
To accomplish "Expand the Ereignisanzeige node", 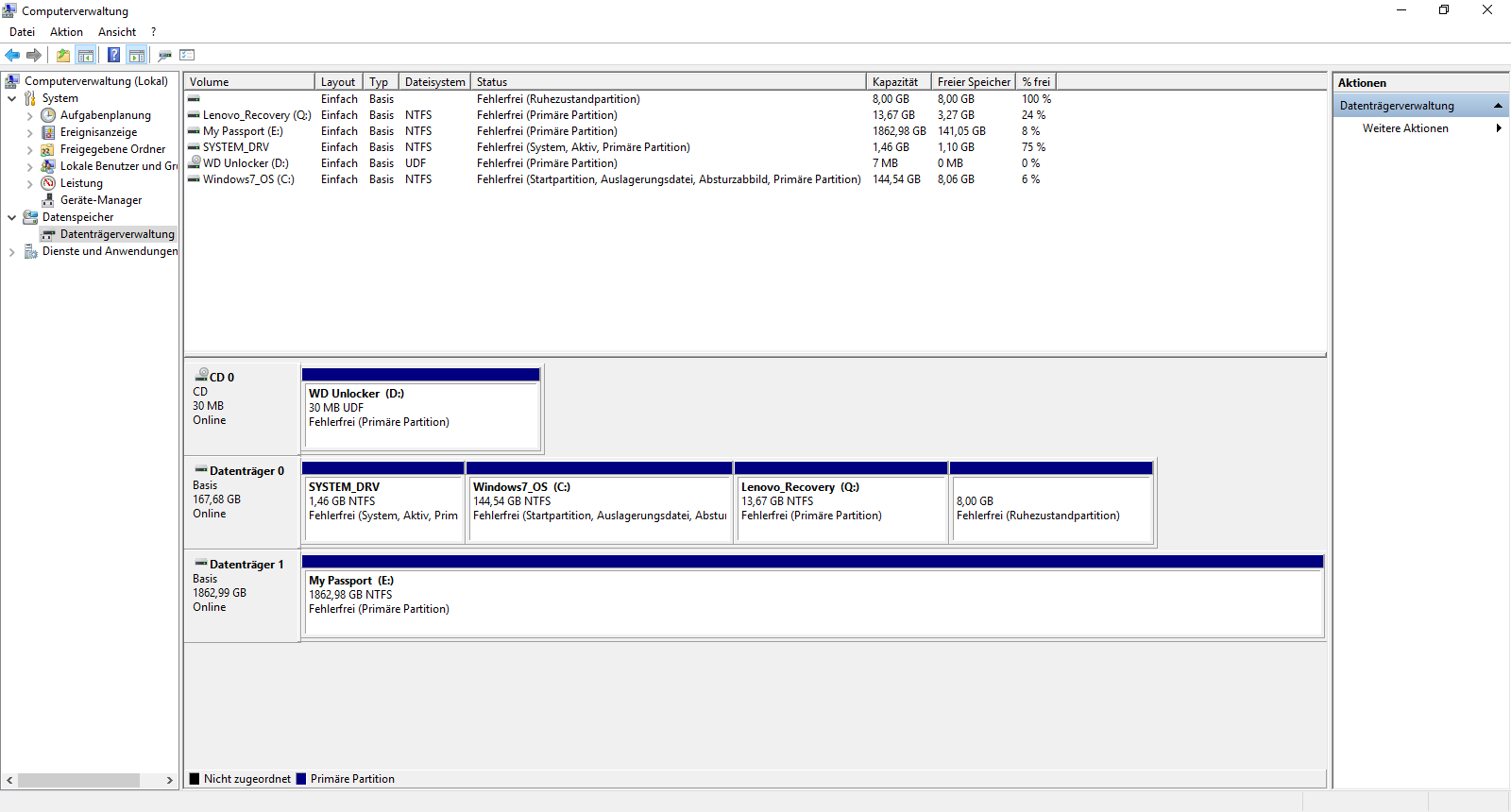I will point(29,133).
